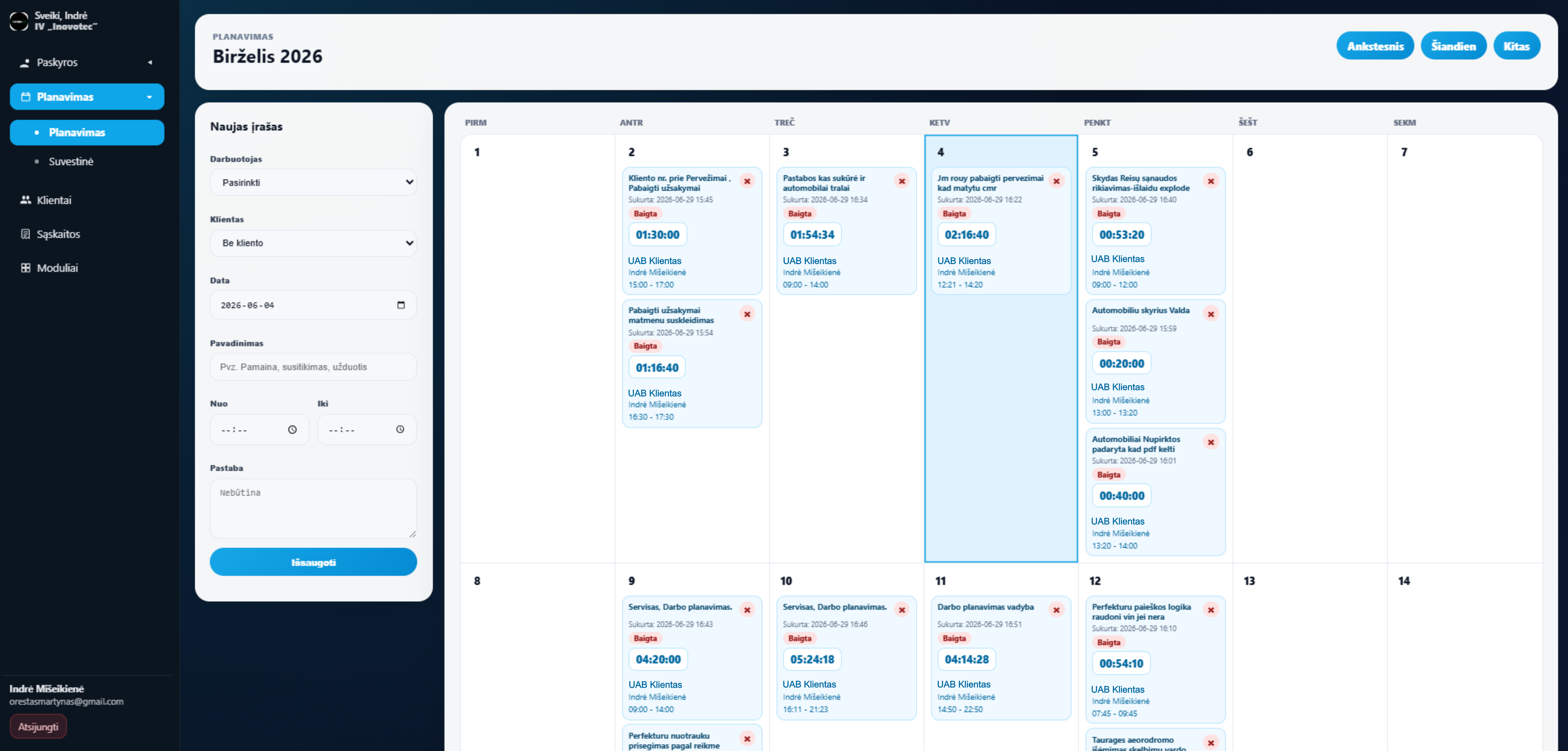1568x751 pixels.
Task: Jump to today with Šiandien
Action: pos(1454,46)
